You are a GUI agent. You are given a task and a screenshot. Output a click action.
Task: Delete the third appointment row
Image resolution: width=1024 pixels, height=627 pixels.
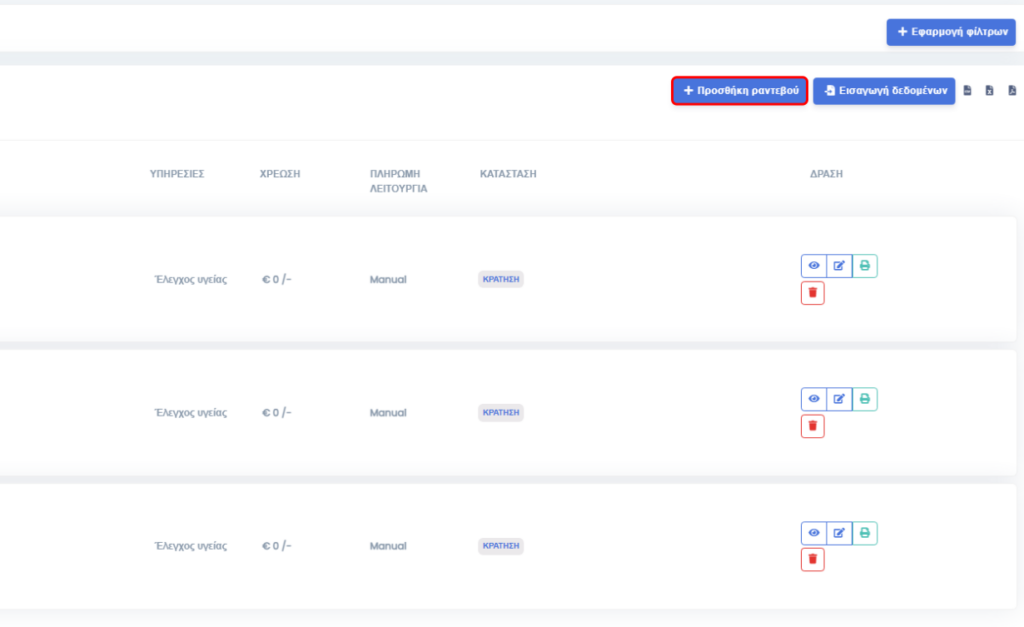click(x=812, y=559)
